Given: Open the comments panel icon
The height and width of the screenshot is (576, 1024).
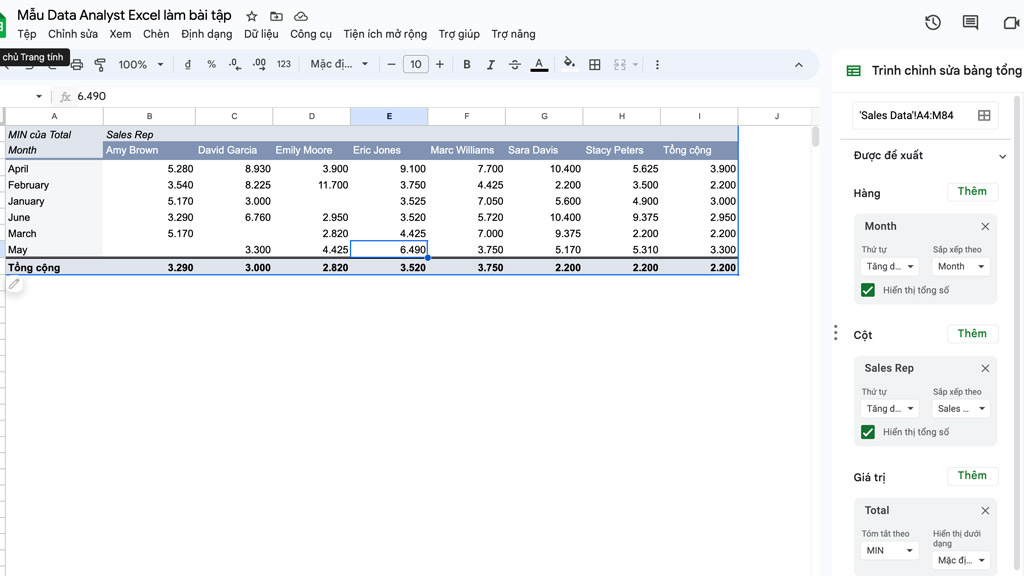Looking at the screenshot, I should tap(970, 23).
